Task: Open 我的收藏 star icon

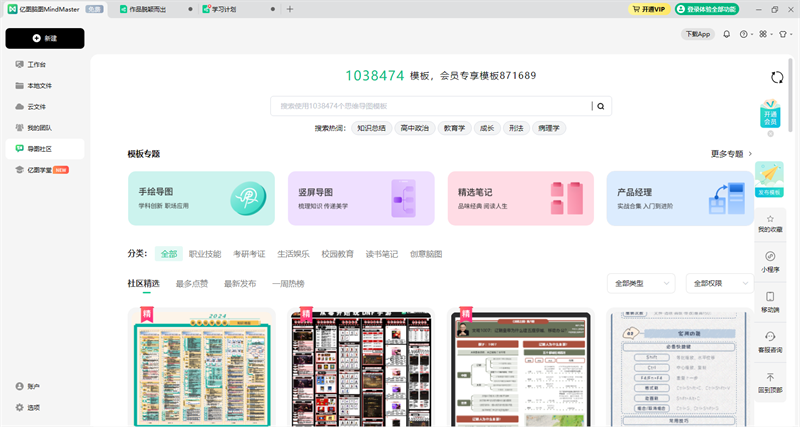Action: click(770, 223)
